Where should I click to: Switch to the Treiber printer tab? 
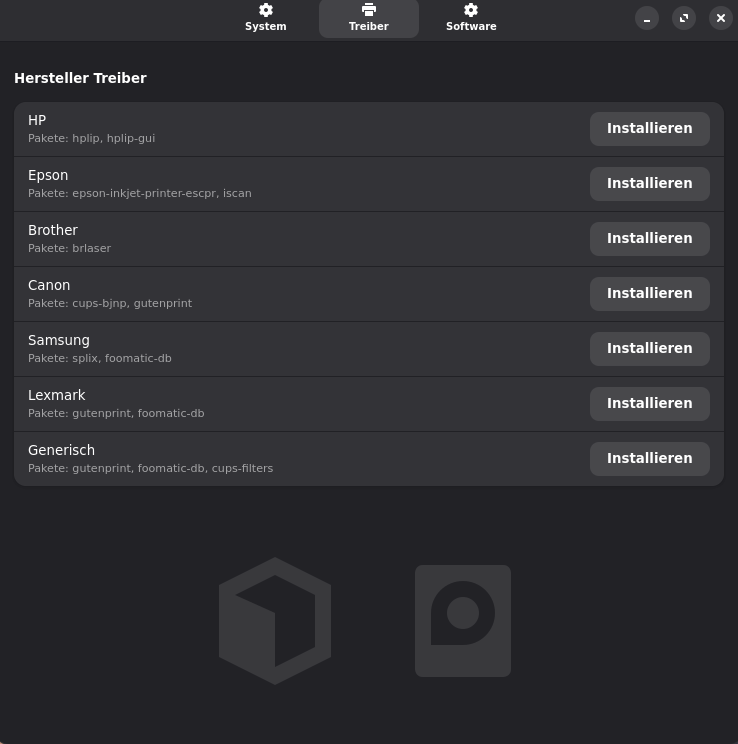pos(368,18)
